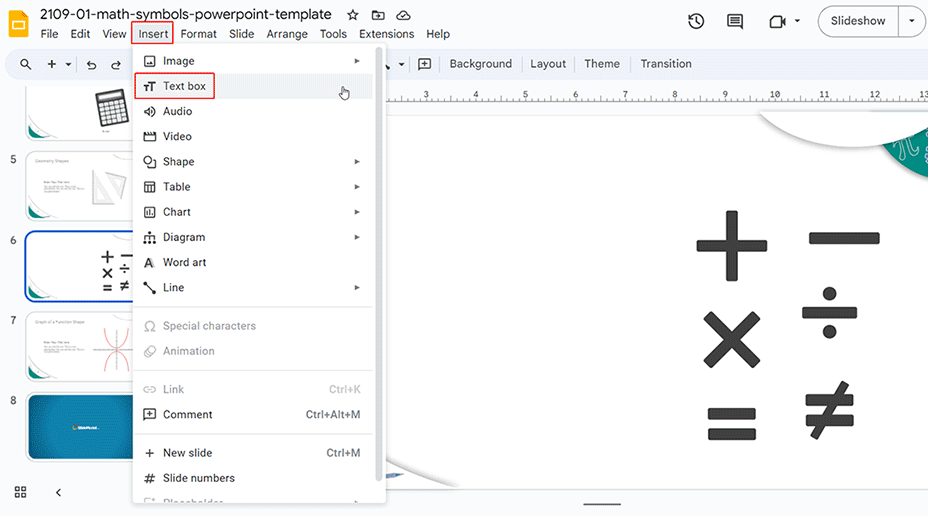Click the version history clock icon

696,21
